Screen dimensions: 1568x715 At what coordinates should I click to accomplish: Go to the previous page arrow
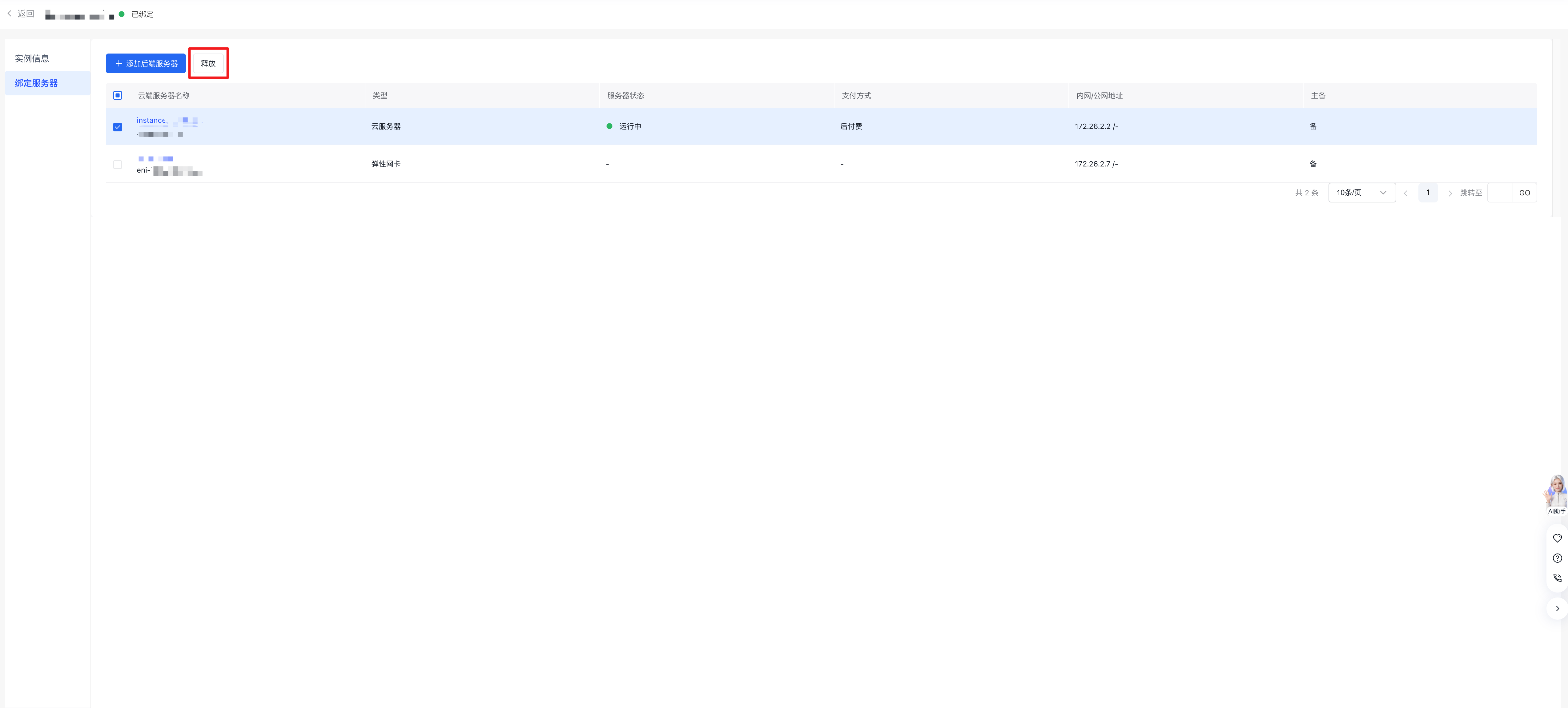coord(1405,194)
